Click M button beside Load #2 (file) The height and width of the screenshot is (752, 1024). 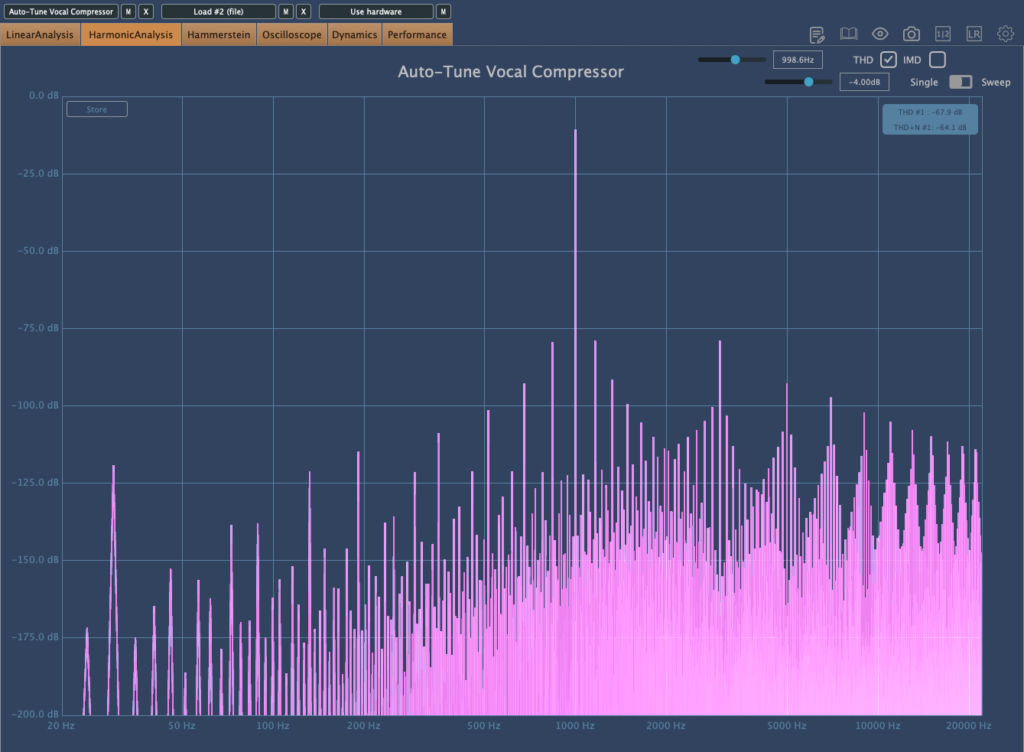[285, 12]
